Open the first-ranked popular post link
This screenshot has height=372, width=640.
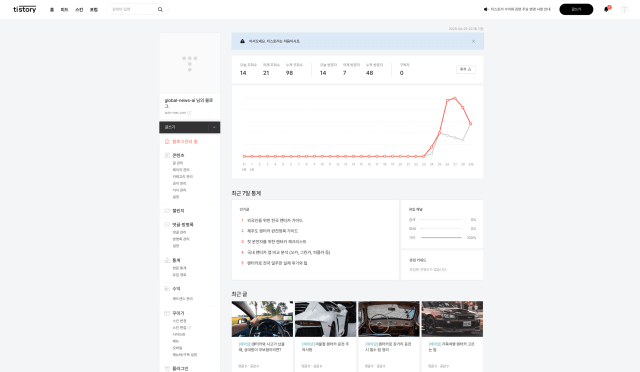275,221
